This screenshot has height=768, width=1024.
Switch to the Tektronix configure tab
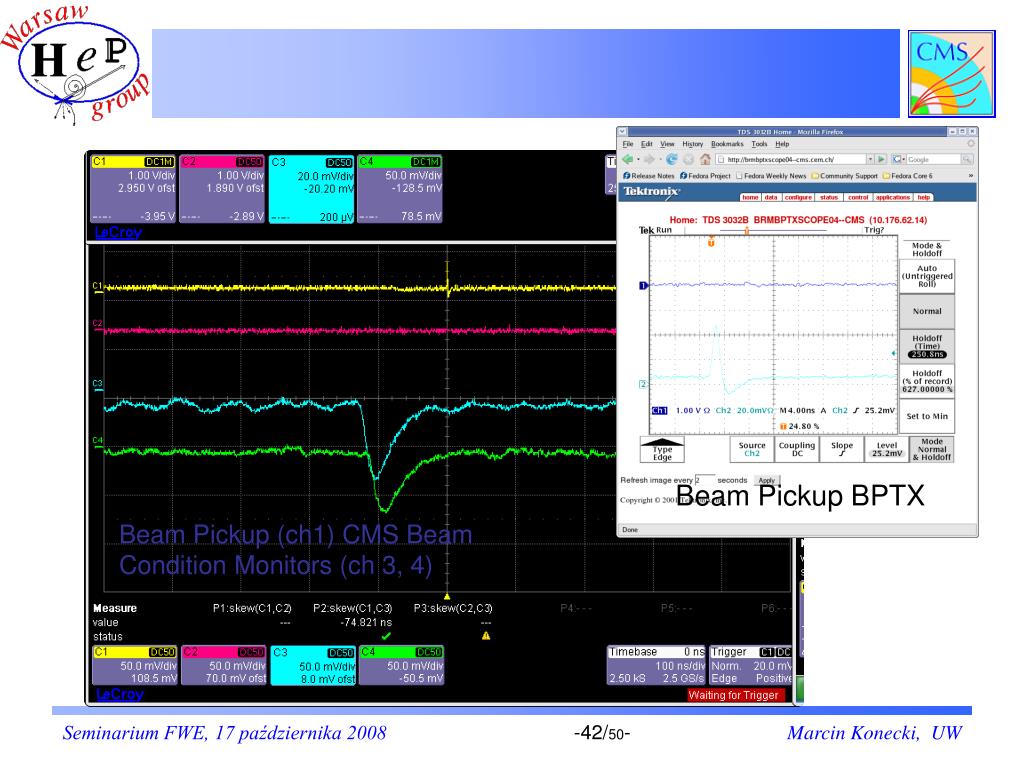point(798,197)
